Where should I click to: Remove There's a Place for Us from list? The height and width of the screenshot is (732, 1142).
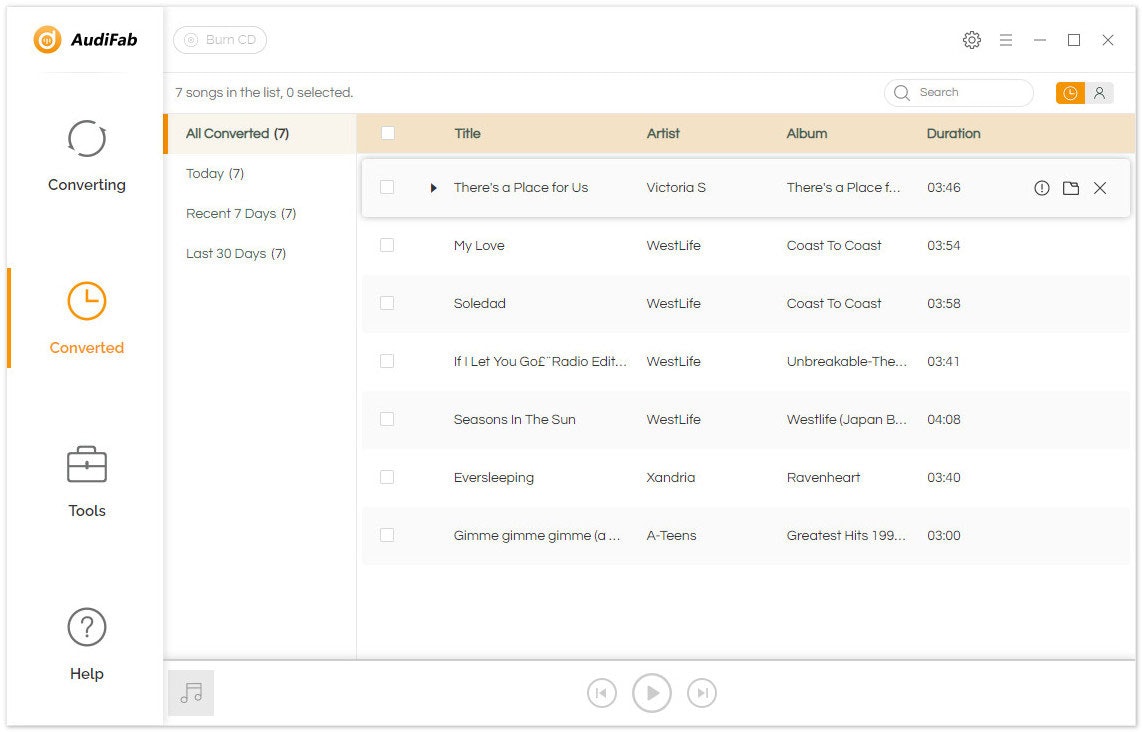coord(1100,188)
